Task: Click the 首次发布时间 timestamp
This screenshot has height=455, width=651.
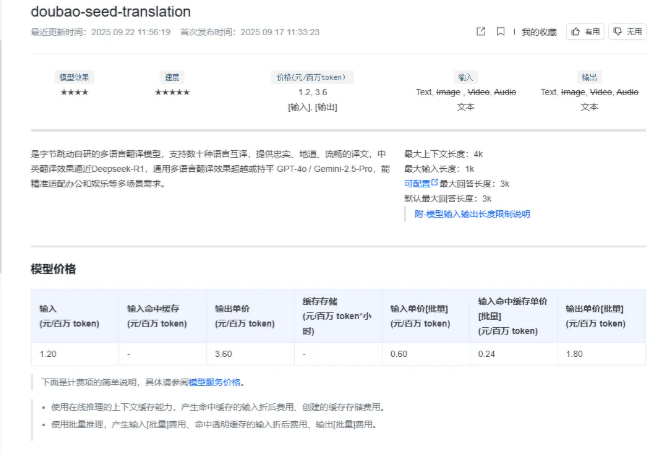Action: (250, 32)
